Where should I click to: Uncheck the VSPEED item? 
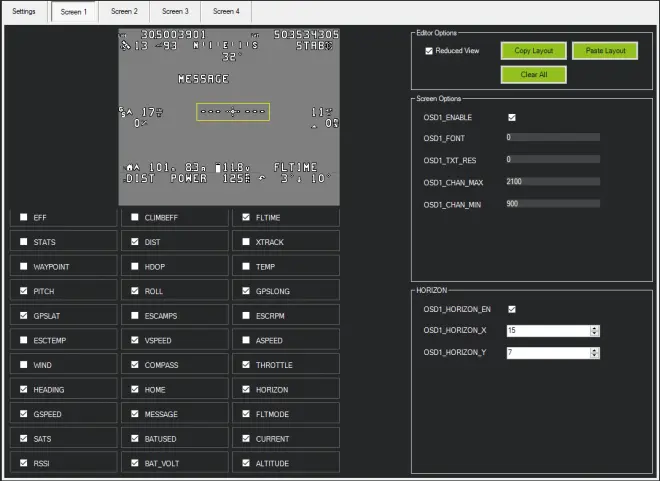point(135,340)
